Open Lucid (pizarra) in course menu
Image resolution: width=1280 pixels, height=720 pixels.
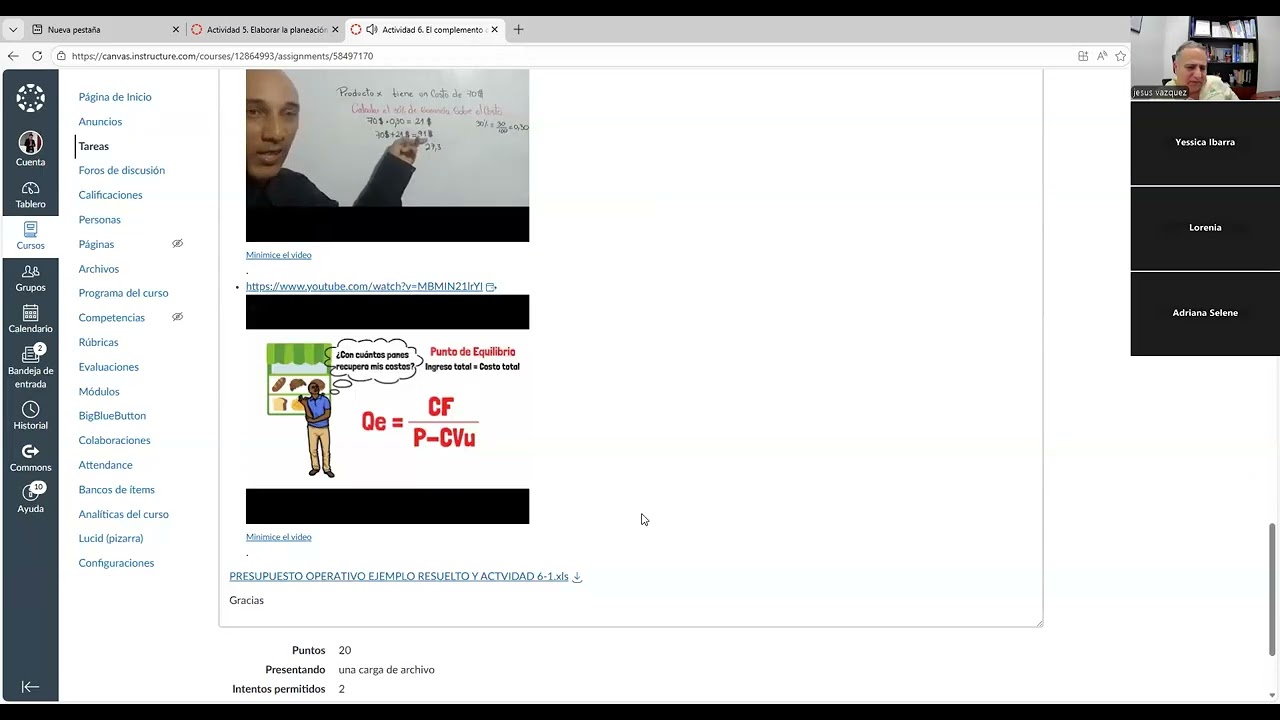(111, 538)
